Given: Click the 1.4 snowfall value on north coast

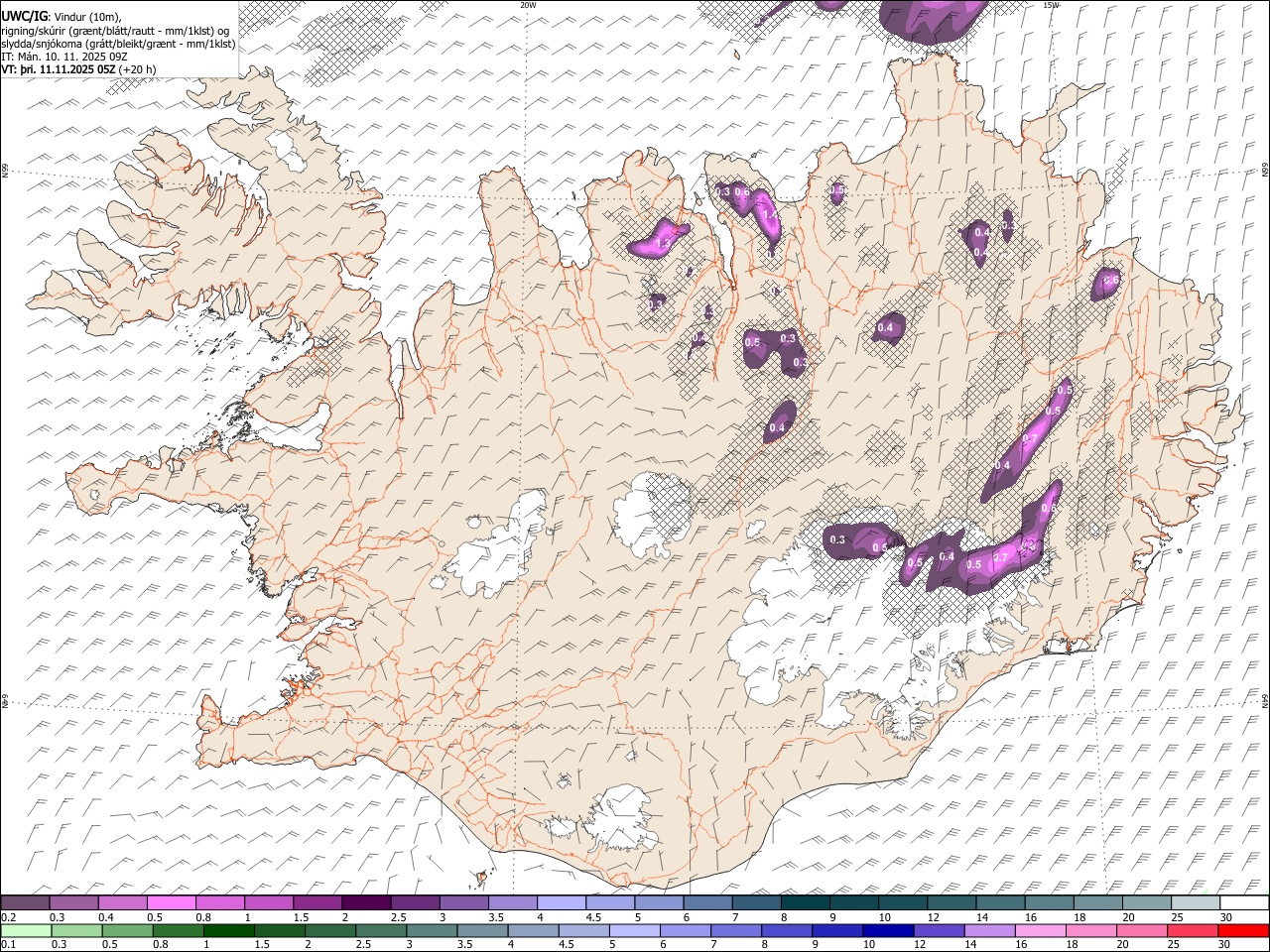Looking at the screenshot, I should pos(769,214).
